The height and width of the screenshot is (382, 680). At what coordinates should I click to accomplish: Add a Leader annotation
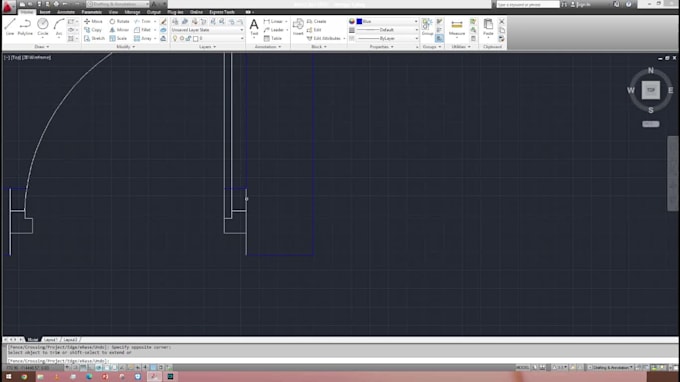pyautogui.click(x=274, y=30)
